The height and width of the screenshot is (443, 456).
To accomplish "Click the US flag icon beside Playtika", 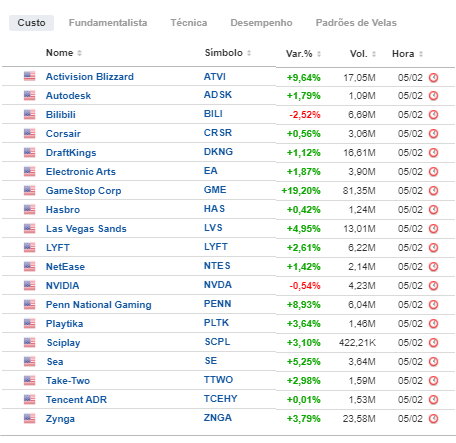I will pos(29,324).
